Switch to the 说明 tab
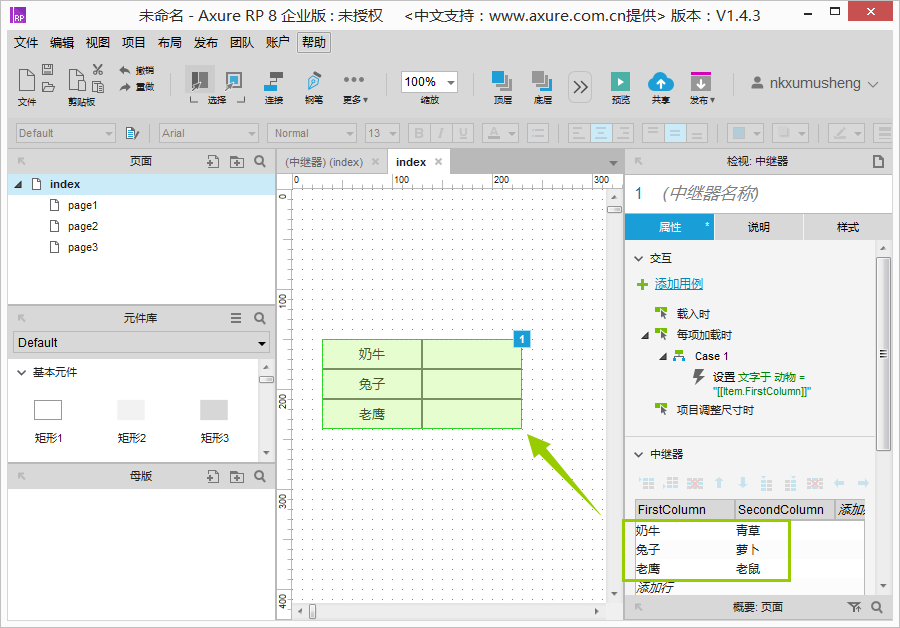Viewport: 900px width, 628px height. pyautogui.click(x=758, y=227)
